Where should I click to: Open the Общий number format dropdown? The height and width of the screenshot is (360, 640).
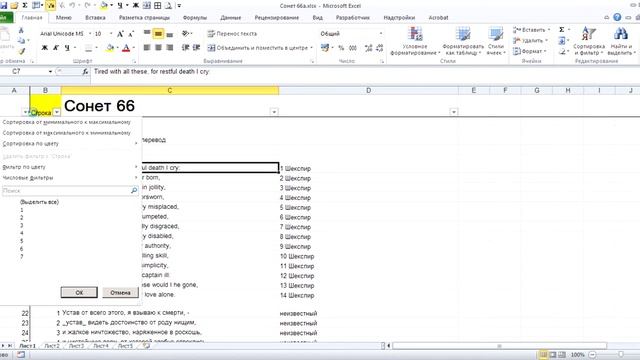[x=381, y=33]
